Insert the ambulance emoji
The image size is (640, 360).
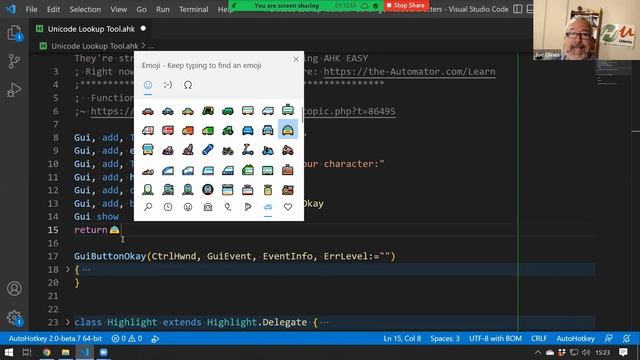click(148, 130)
